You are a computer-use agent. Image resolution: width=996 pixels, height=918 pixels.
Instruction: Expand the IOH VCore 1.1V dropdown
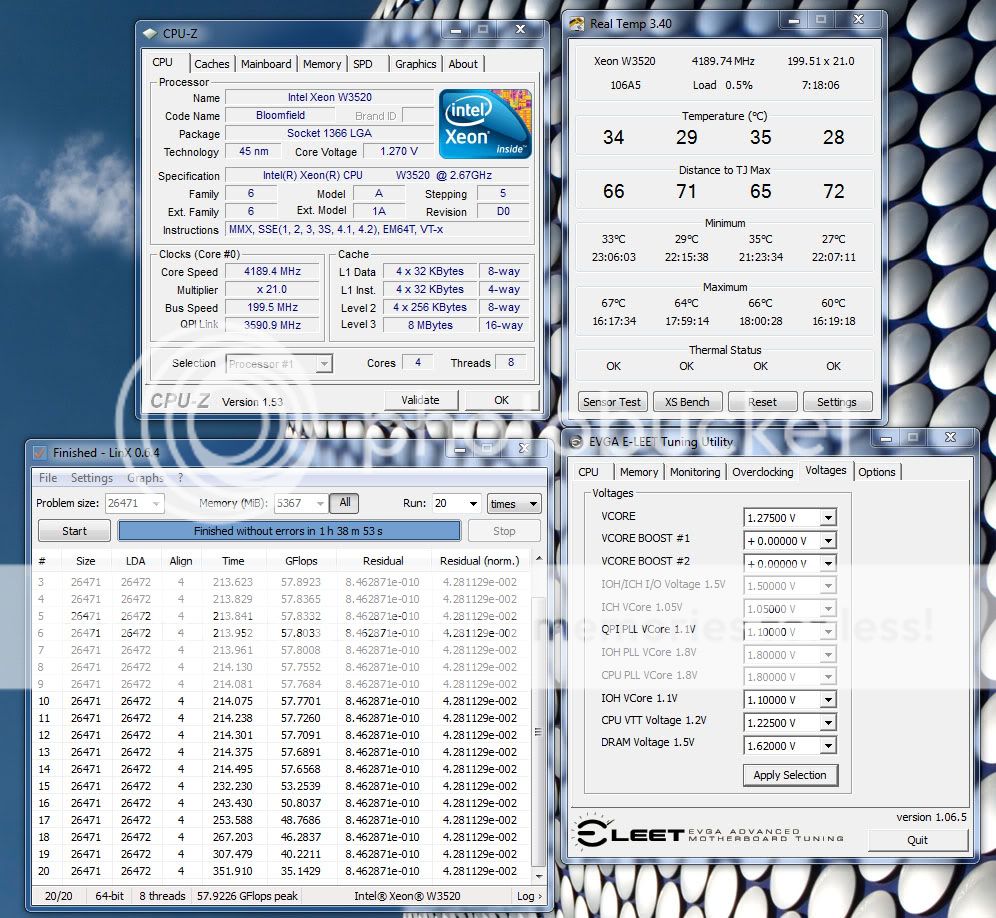[x=828, y=700]
